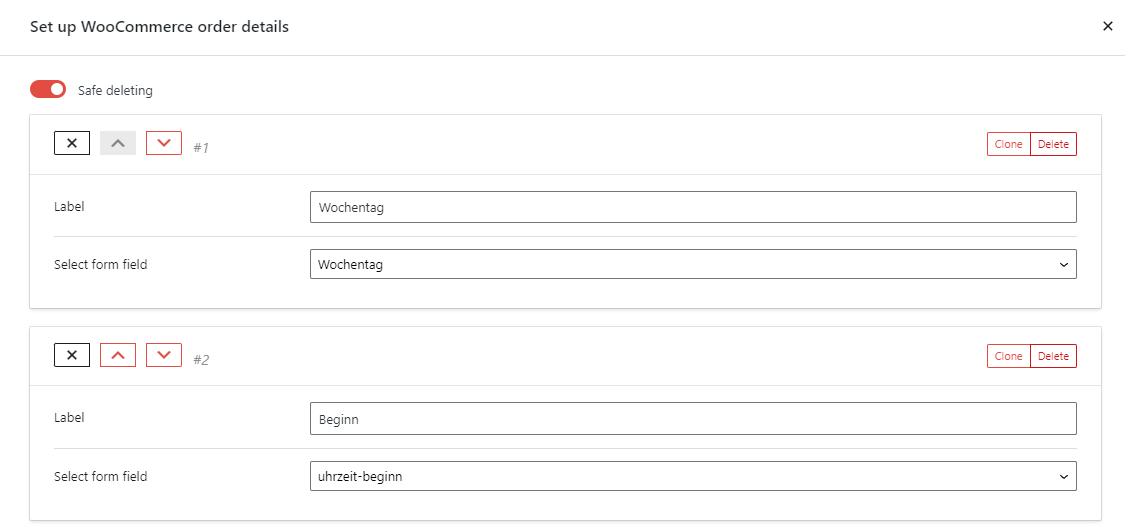Click the Label field containing Wochentag
Viewport: 1125px width, 526px height.
(693, 207)
